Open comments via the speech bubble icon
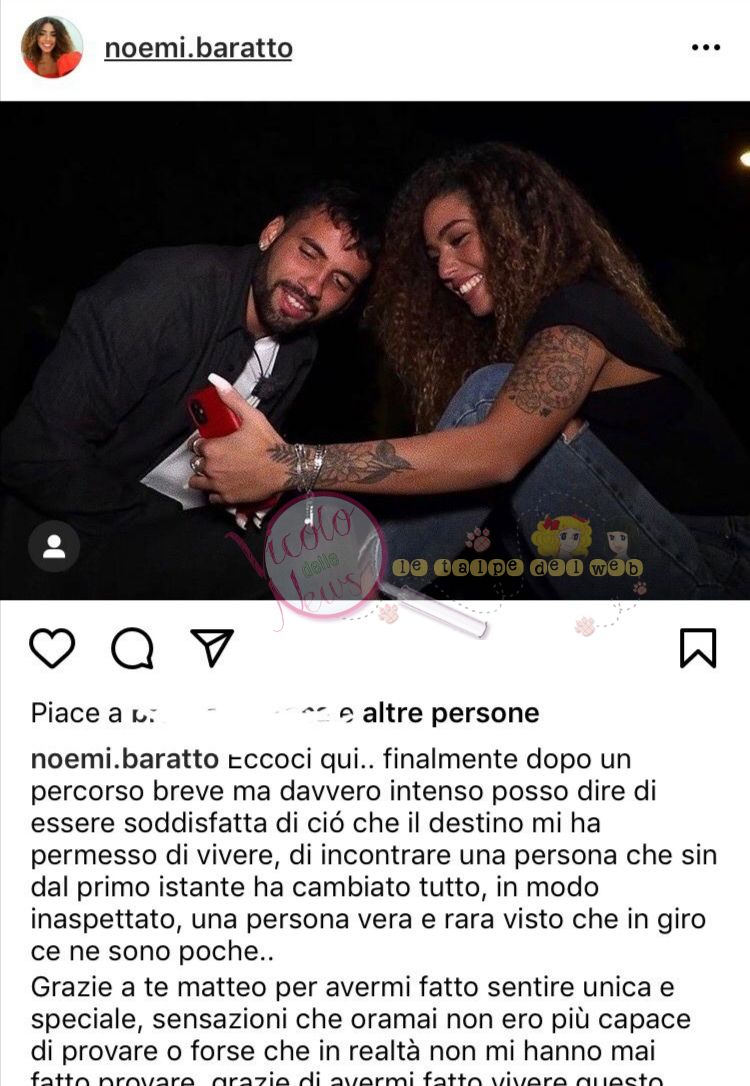Image resolution: width=750 pixels, height=1086 pixels. 132,648
